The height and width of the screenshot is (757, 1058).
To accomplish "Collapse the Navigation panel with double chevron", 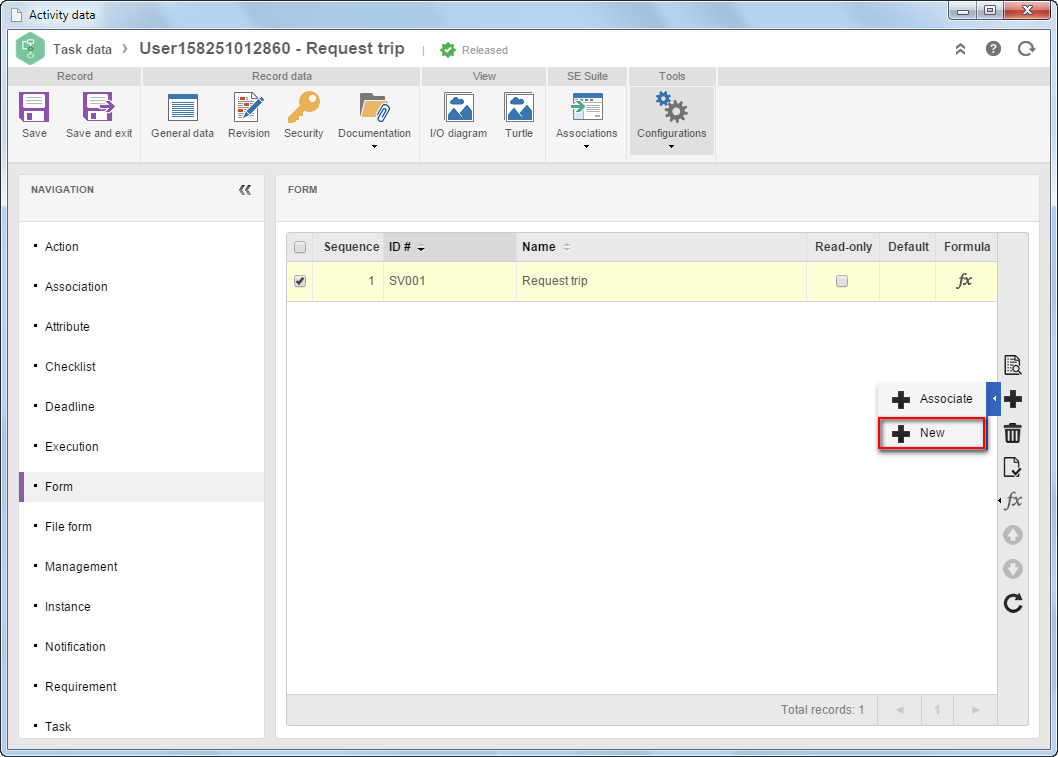I will pos(245,190).
